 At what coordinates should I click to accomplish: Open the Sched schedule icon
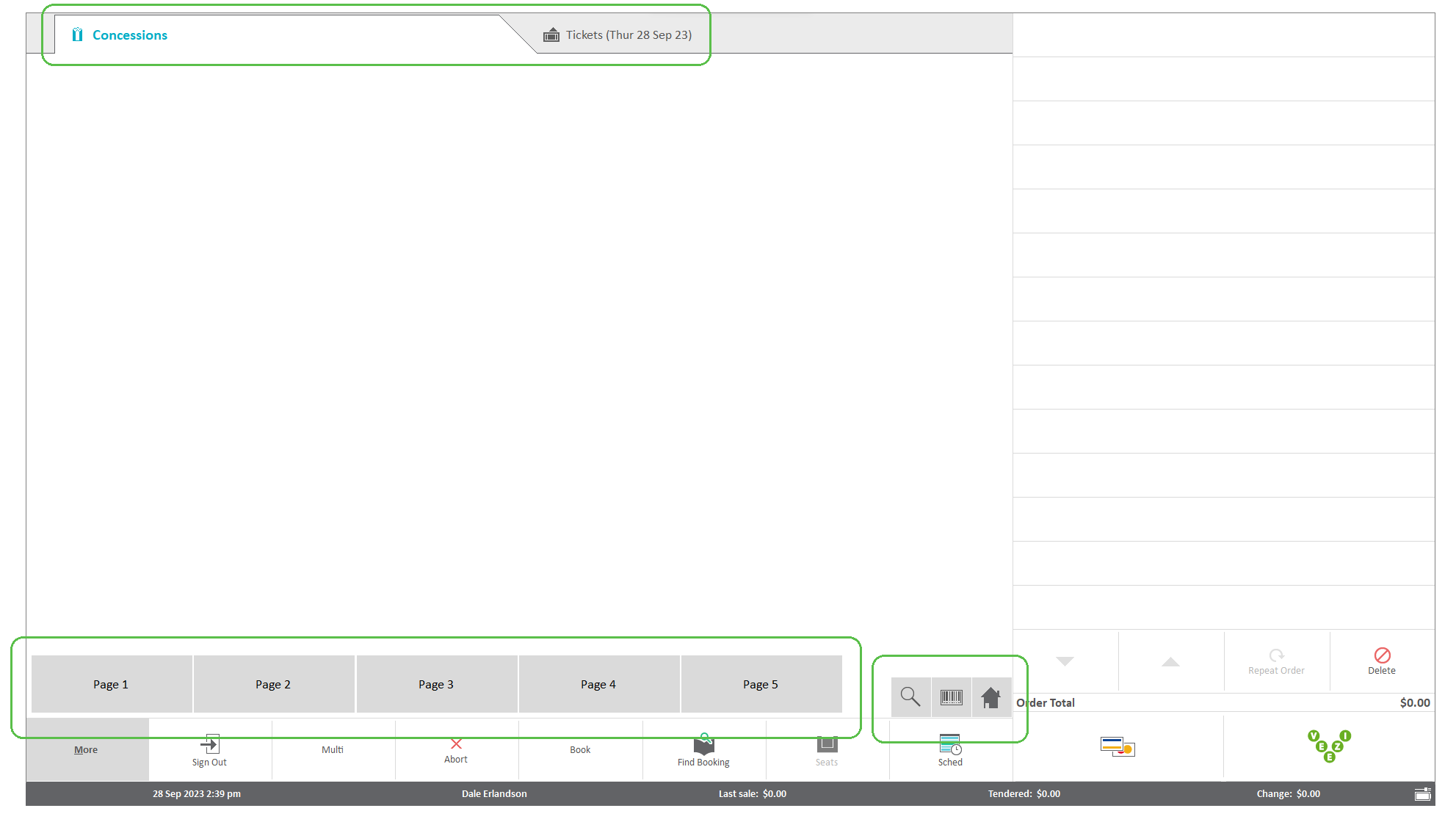click(950, 744)
